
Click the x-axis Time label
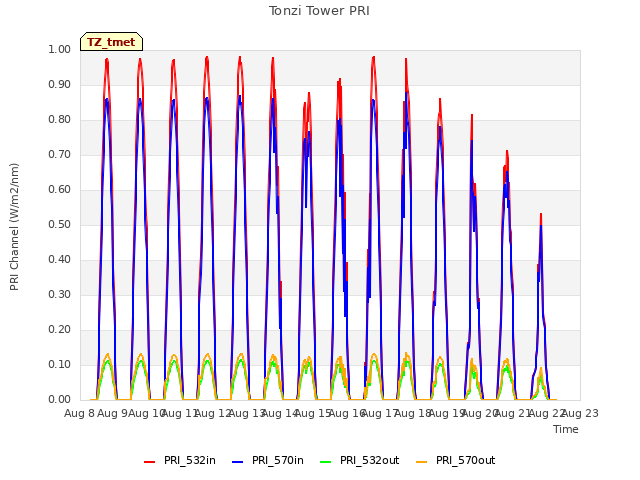(x=566, y=429)
